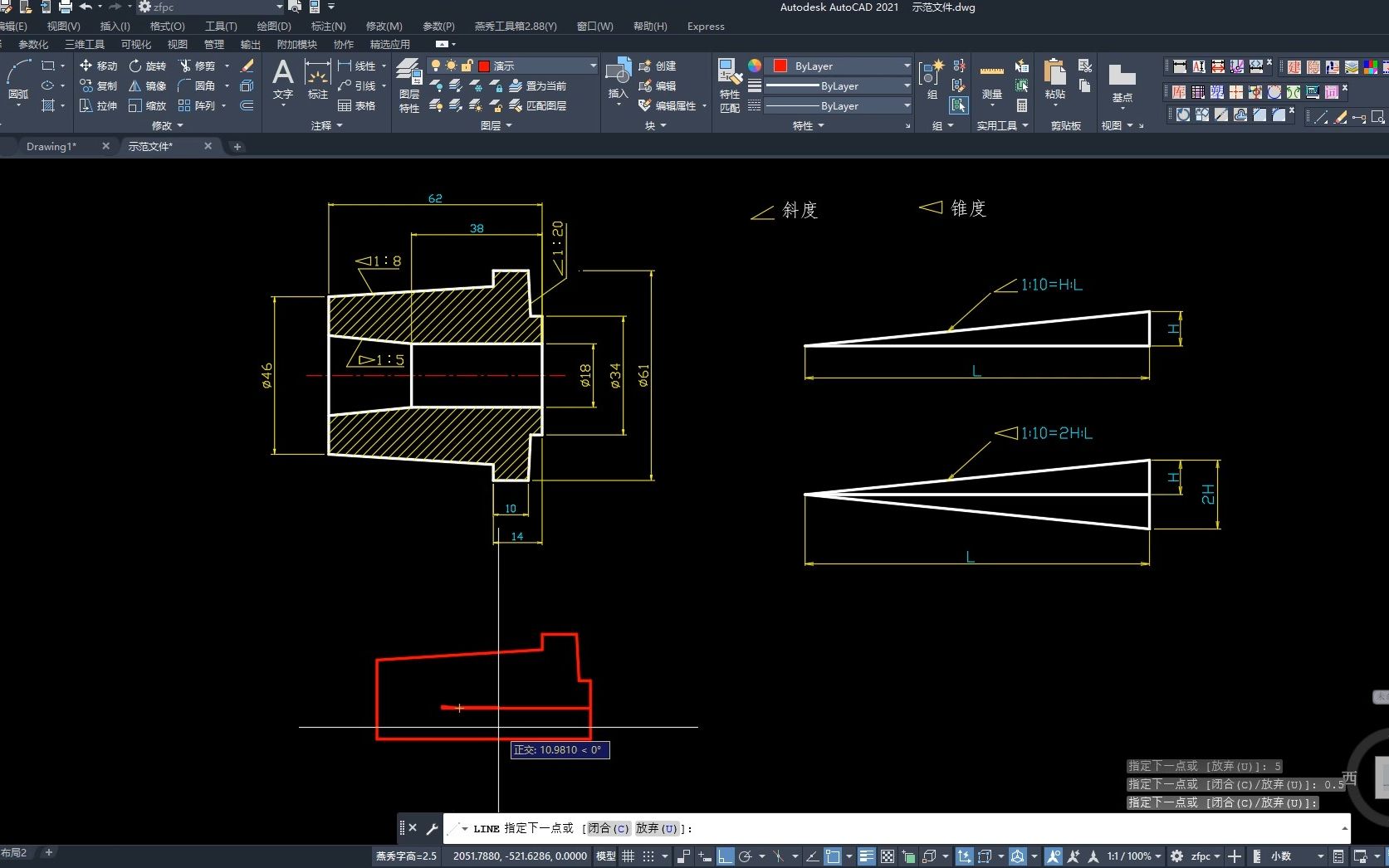Click the undo arrow in quick access toolbar
This screenshot has width=1389, height=868.
(x=86, y=7)
